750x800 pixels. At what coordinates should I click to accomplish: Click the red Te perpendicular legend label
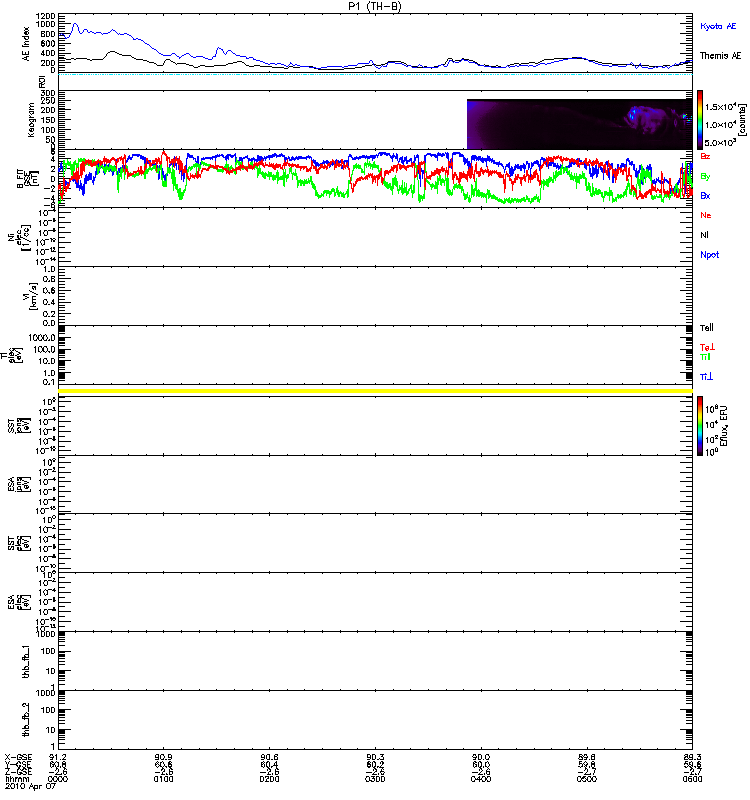[x=707, y=347]
